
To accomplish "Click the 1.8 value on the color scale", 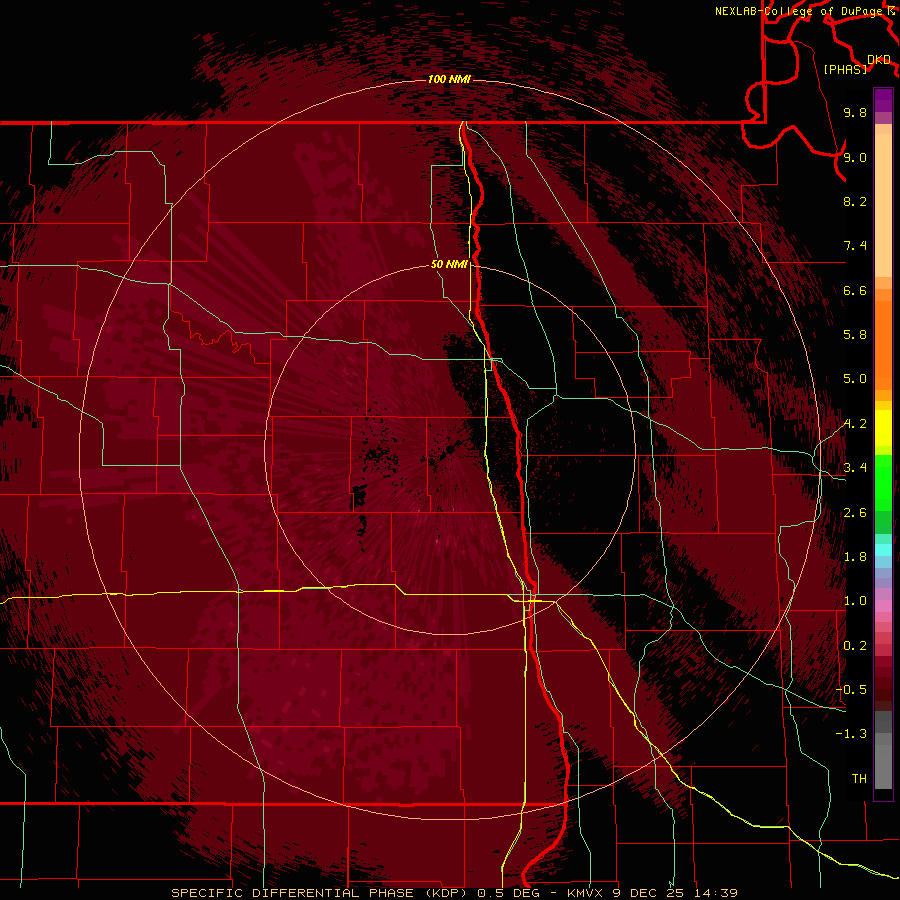I will [x=855, y=557].
